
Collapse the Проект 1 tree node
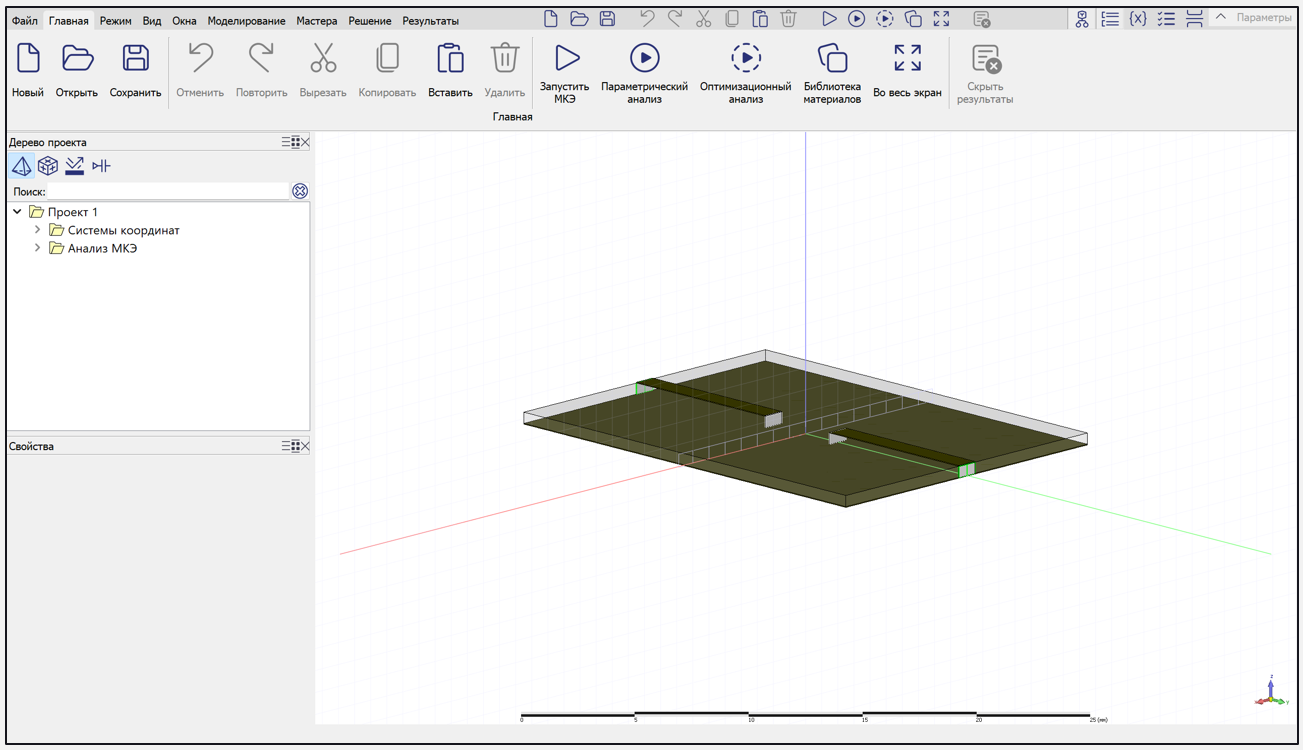coord(18,212)
